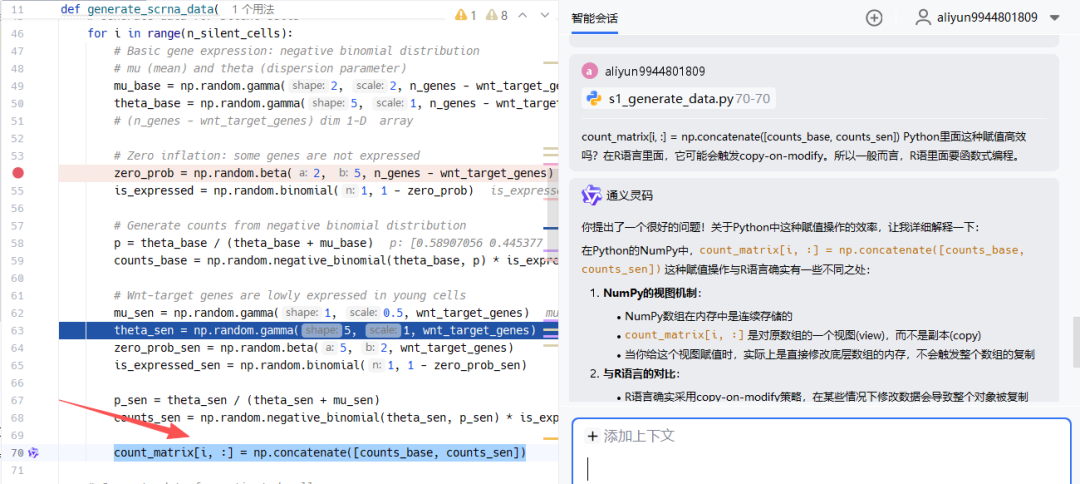This screenshot has width=1080, height=484.
Task: Click the 'counts_base = np.random.negative_binomial' line
Action: (335, 260)
